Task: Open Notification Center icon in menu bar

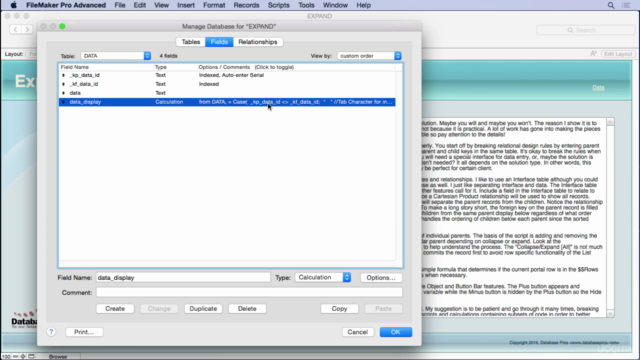Action: (626, 5)
